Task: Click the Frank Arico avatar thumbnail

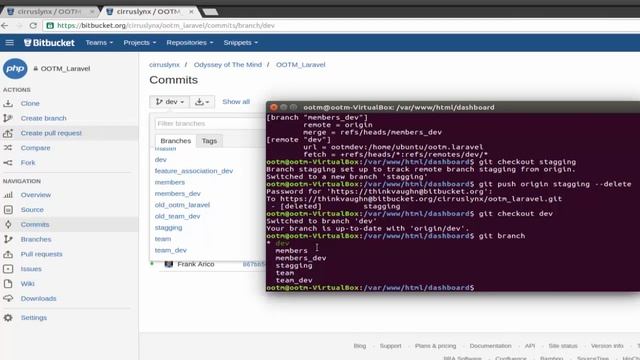Action: 169,264
